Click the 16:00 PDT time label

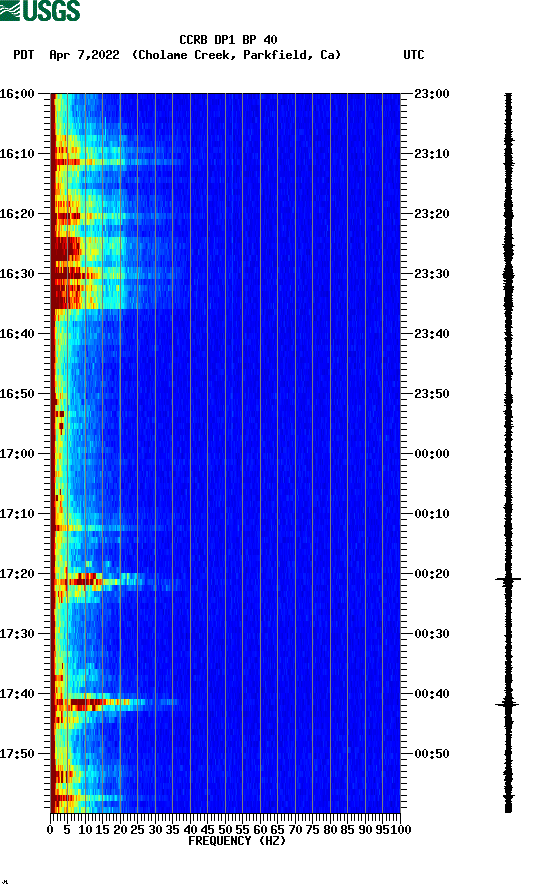point(17,93)
